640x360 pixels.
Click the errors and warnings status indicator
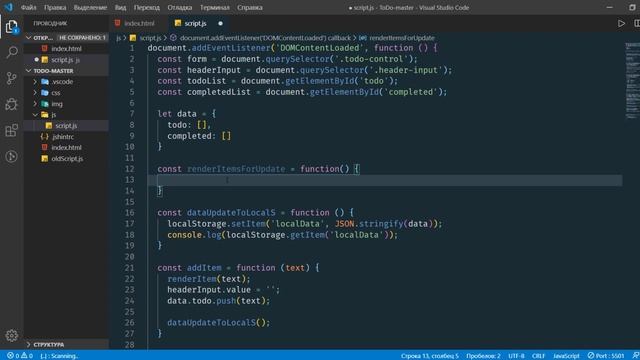click(20, 356)
